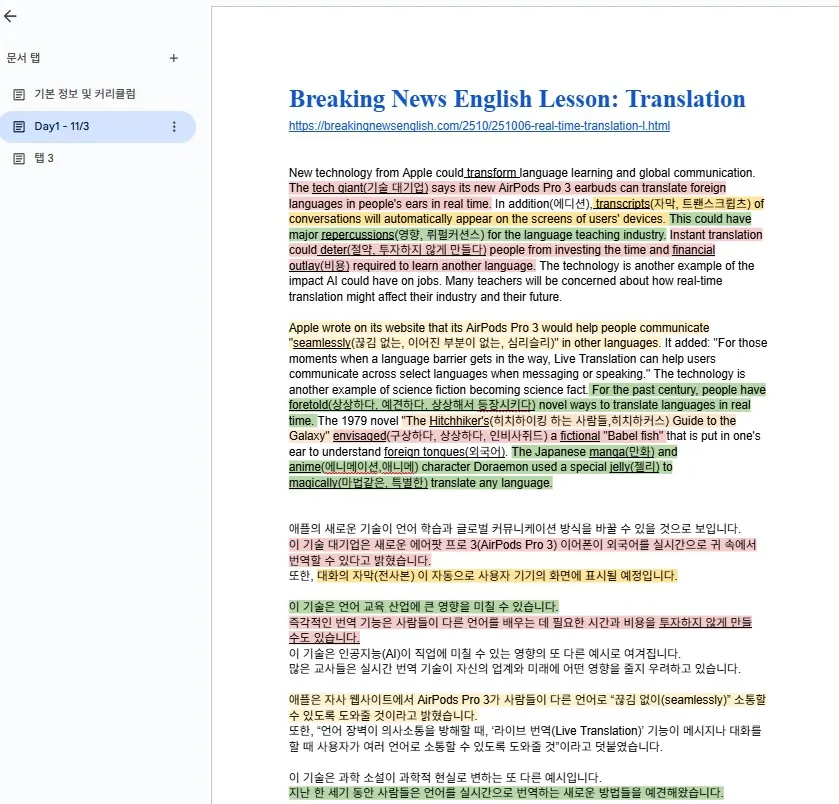Click the underlined word foretold
The height and width of the screenshot is (804, 839).
click(x=308, y=405)
